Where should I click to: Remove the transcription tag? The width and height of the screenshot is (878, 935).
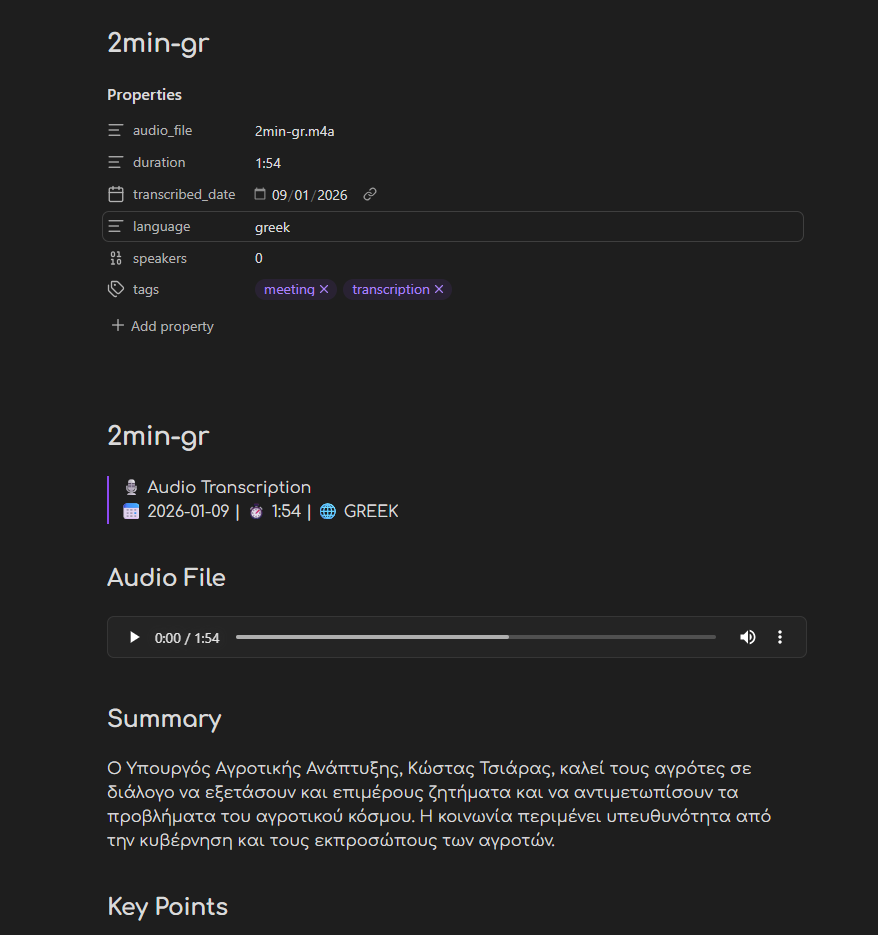tap(438, 289)
